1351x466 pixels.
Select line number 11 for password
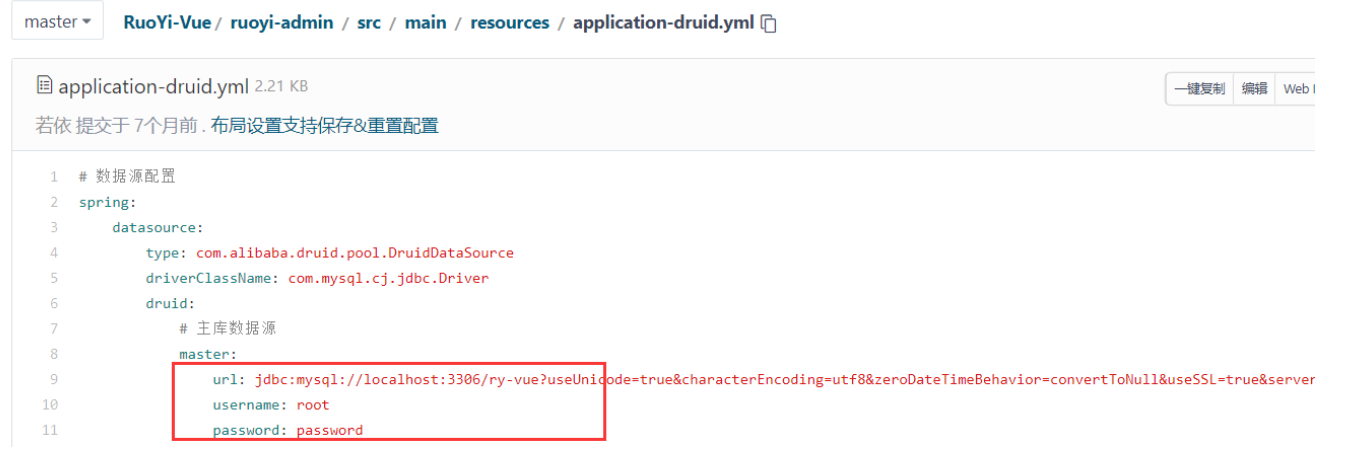tap(50, 431)
